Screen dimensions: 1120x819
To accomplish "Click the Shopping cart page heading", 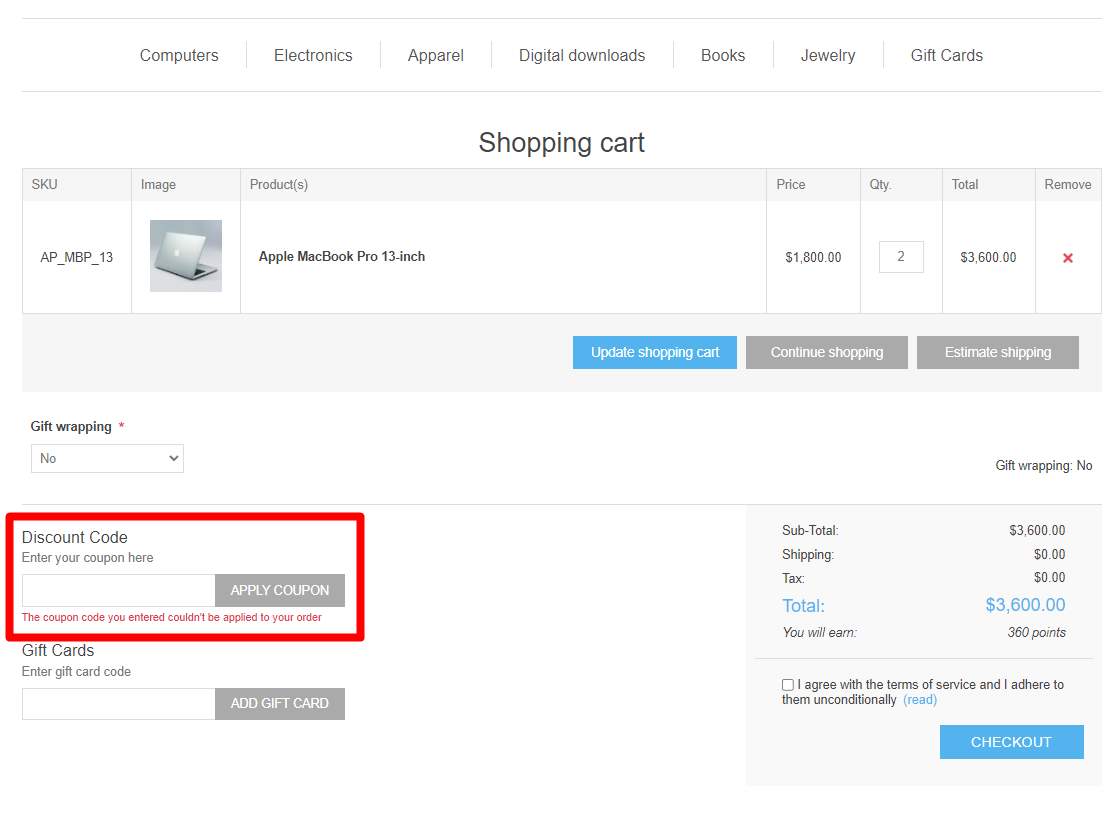I will point(561,143).
